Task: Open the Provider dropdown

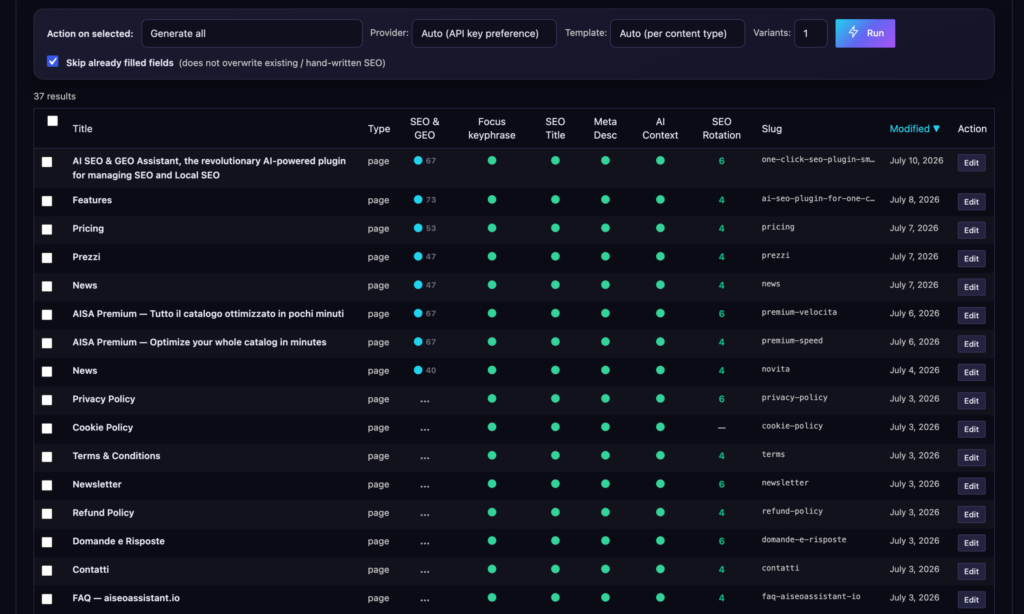Action: click(x=484, y=33)
